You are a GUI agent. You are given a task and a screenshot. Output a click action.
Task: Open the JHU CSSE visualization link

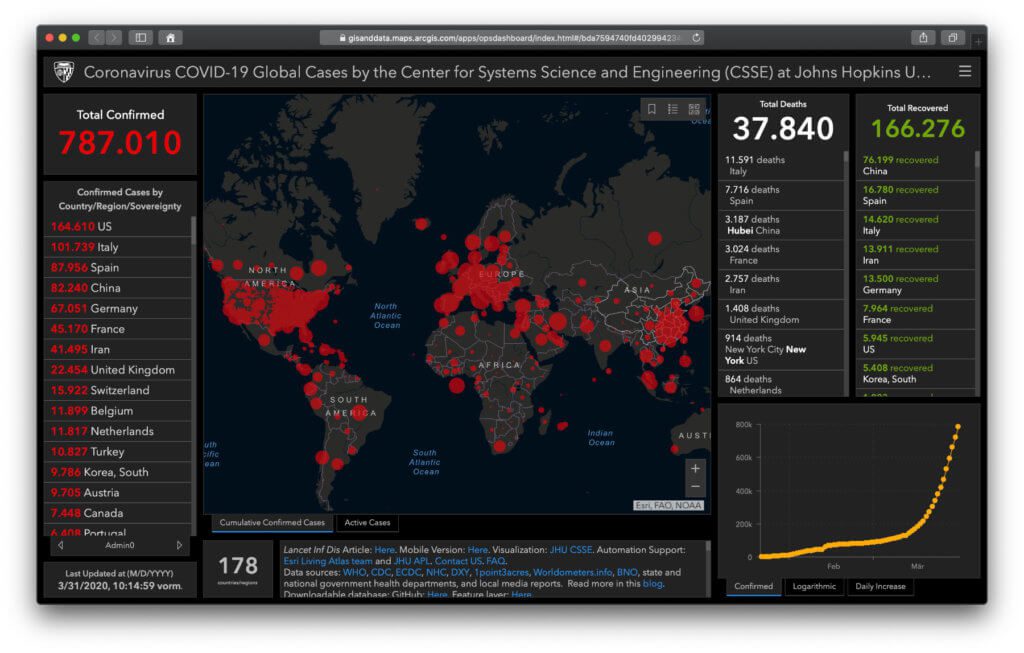click(x=570, y=550)
